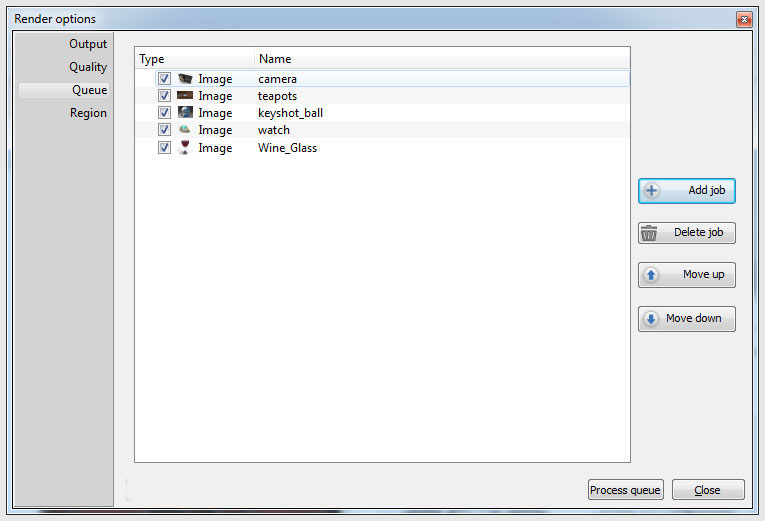Select the Queue tab
765x521 pixels.
tap(64, 90)
